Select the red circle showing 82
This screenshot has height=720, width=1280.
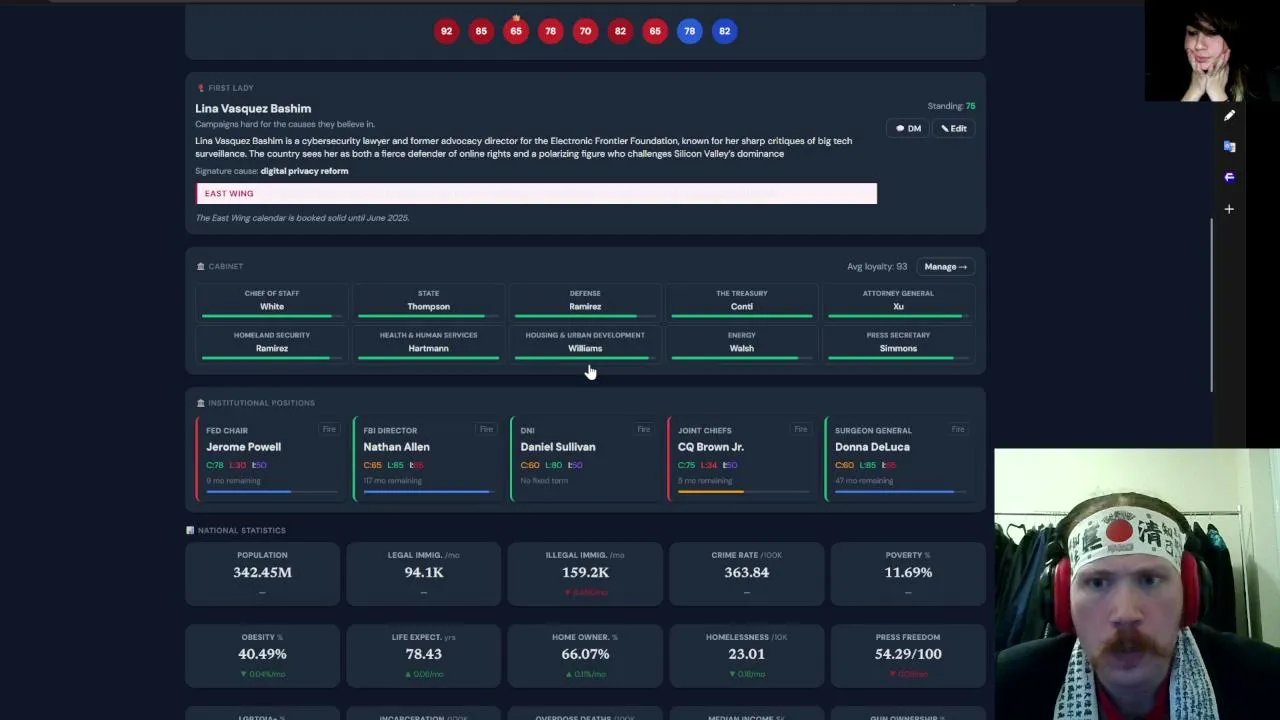620,31
